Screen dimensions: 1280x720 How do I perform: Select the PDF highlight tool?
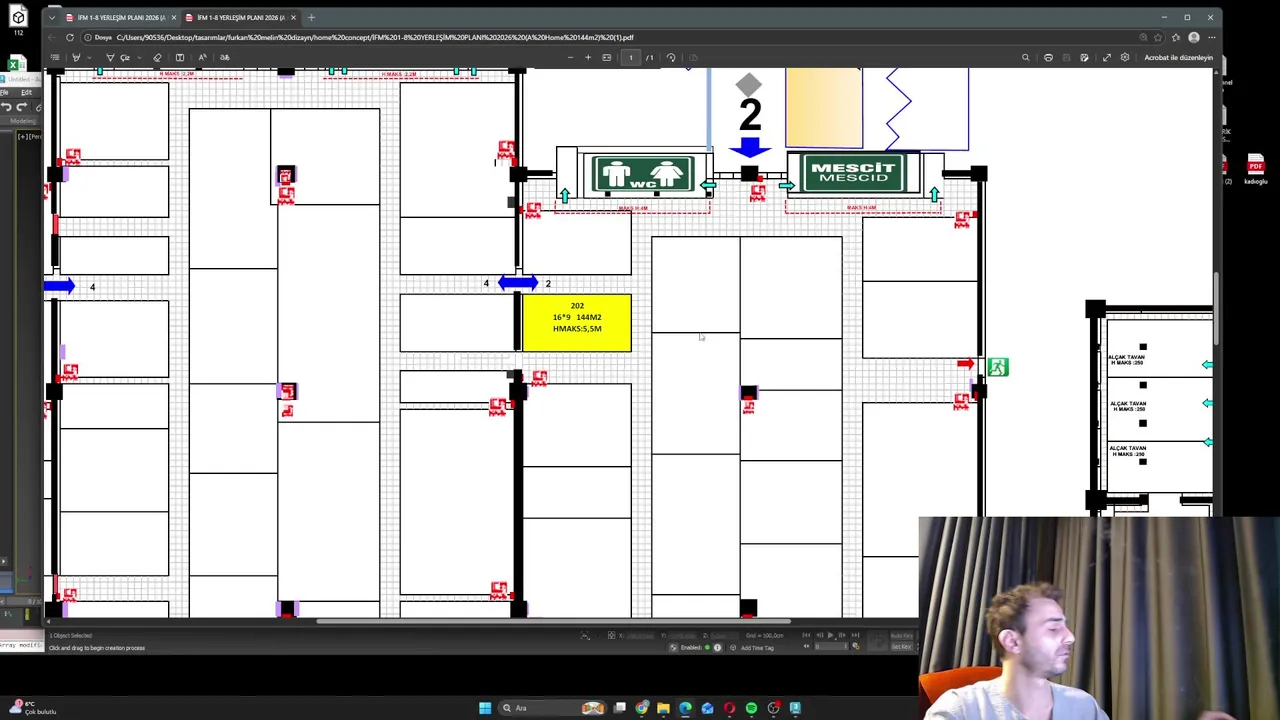point(76,57)
